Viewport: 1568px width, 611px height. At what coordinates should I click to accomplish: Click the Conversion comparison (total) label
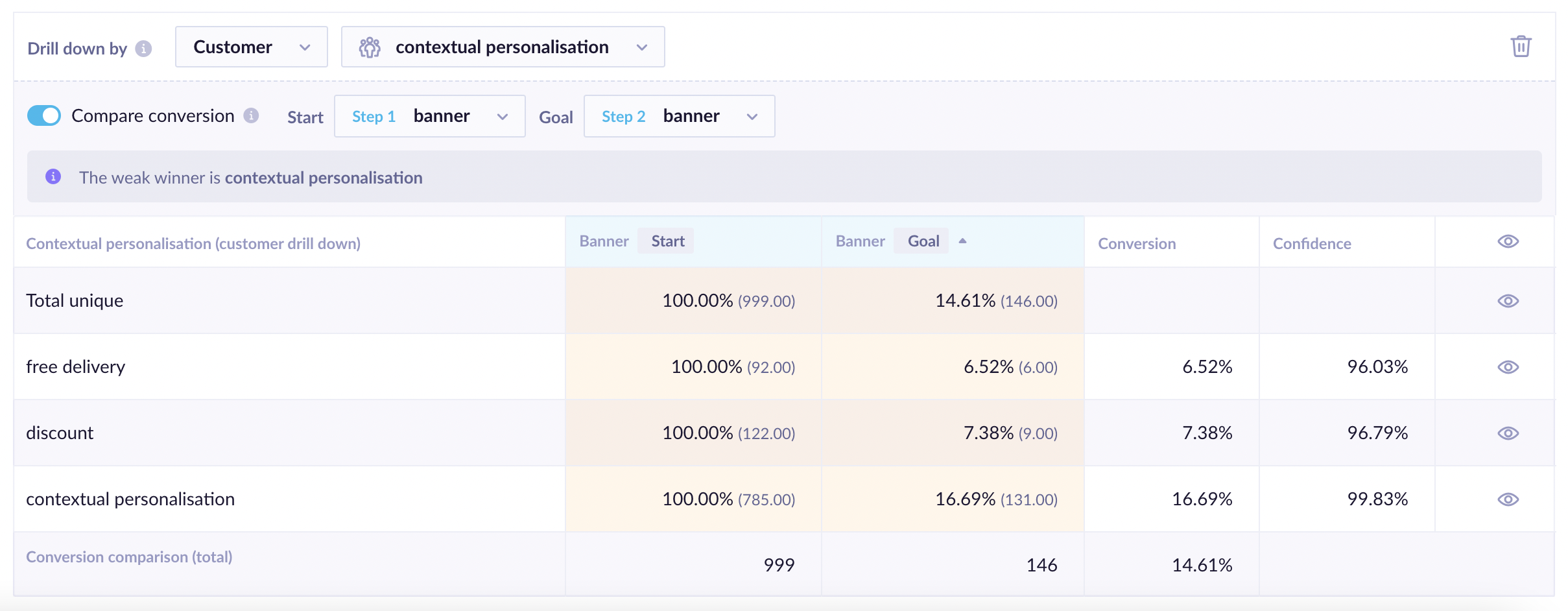(129, 557)
